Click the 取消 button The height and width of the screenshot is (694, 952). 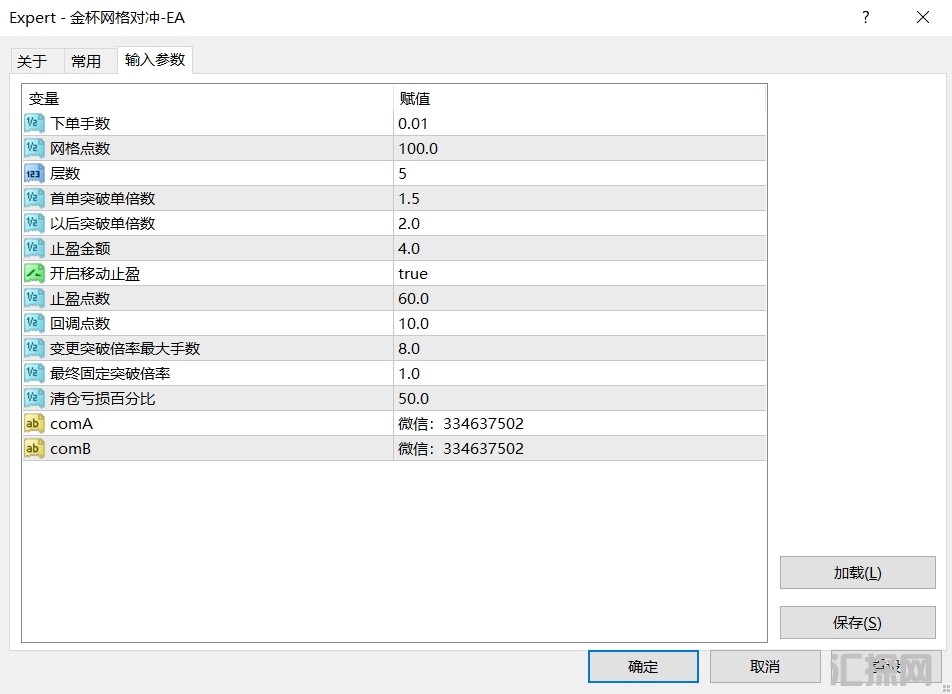point(765,667)
